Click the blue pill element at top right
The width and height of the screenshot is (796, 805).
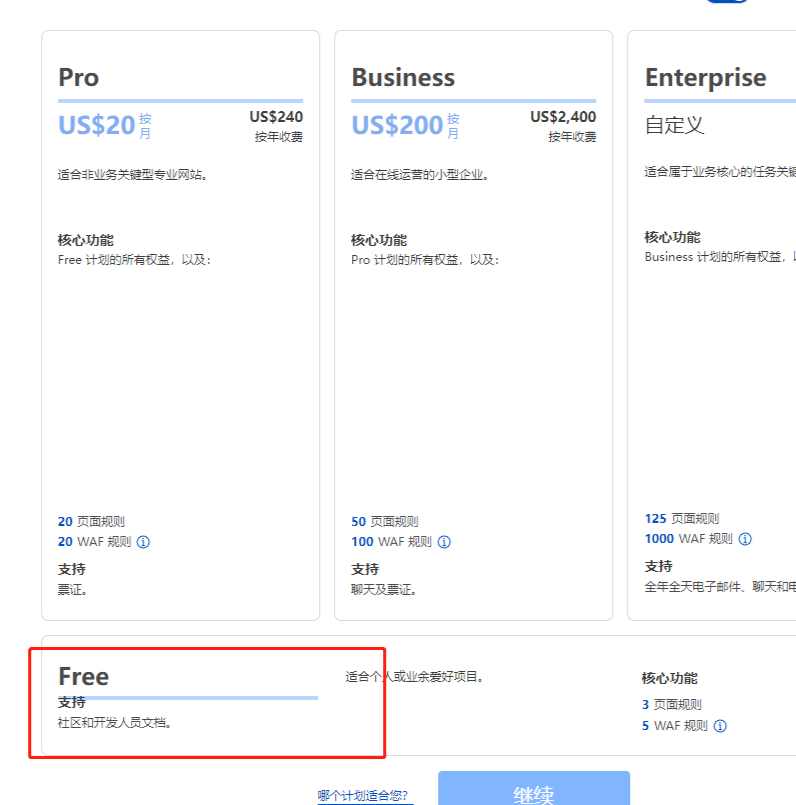(728, 2)
